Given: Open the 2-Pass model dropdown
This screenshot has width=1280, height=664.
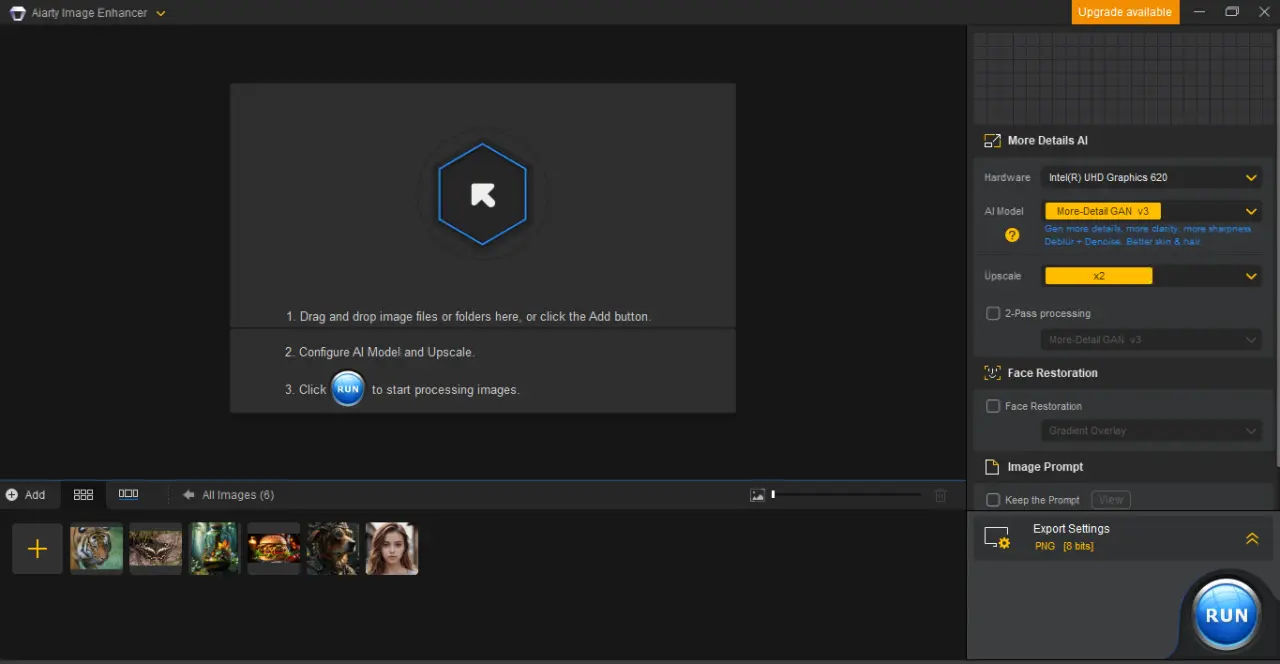Looking at the screenshot, I should point(1151,340).
